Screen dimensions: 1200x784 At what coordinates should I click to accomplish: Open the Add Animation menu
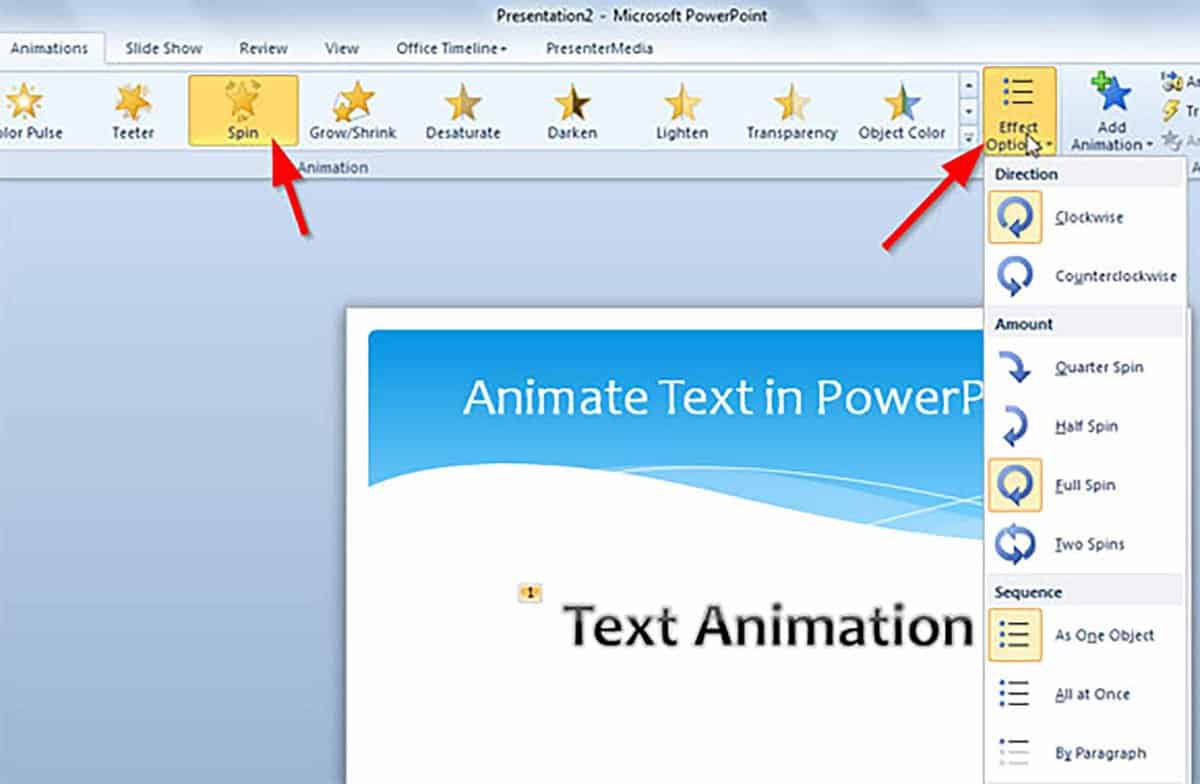1112,112
